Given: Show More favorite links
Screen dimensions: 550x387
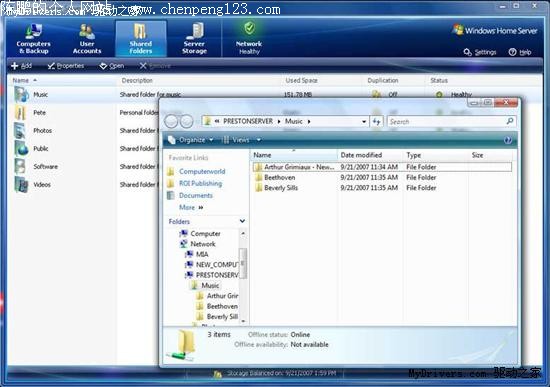Looking at the screenshot, I should 191,207.
